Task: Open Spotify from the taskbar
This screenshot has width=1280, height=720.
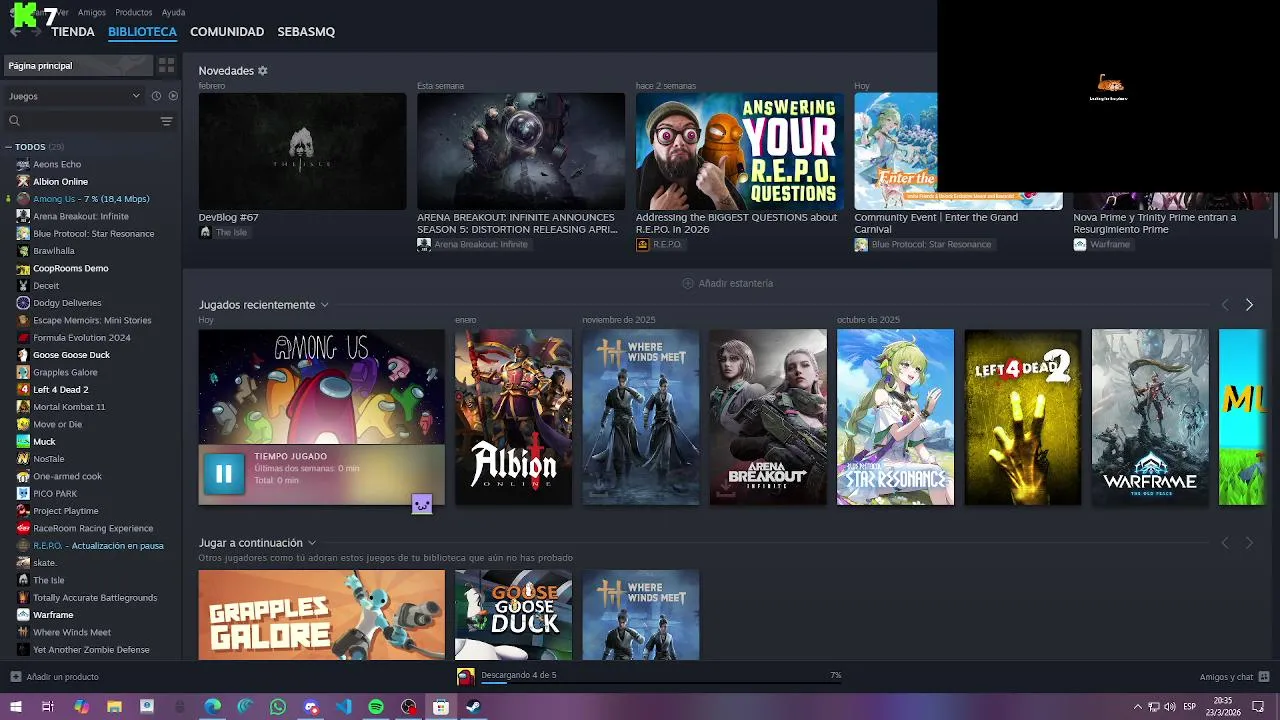Action: 376,707
